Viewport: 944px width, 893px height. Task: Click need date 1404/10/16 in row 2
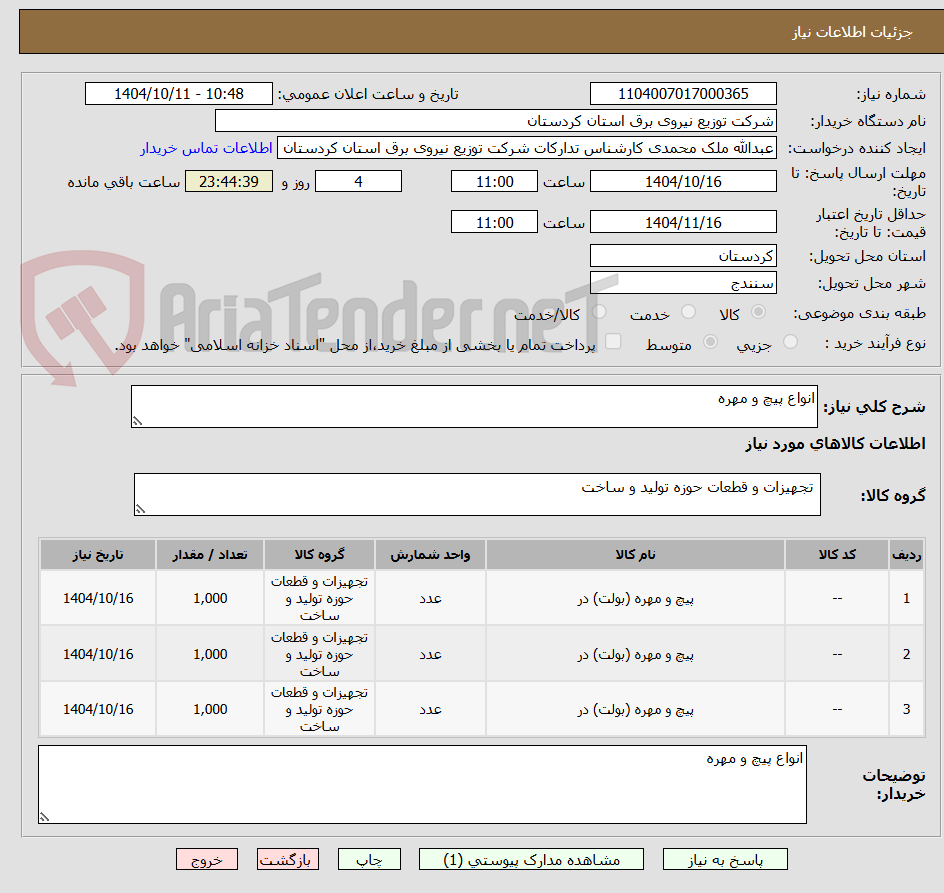(98, 654)
